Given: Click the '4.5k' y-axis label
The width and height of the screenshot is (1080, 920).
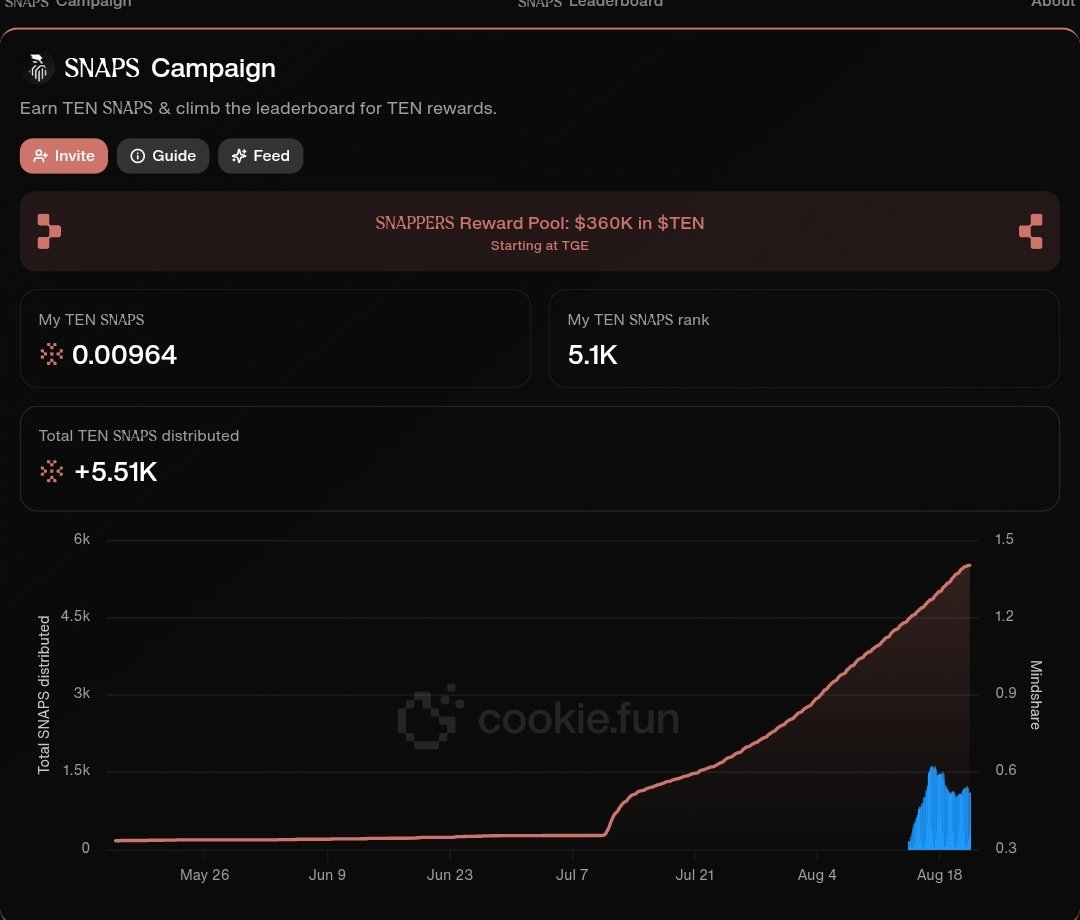Looking at the screenshot, I should [75, 616].
